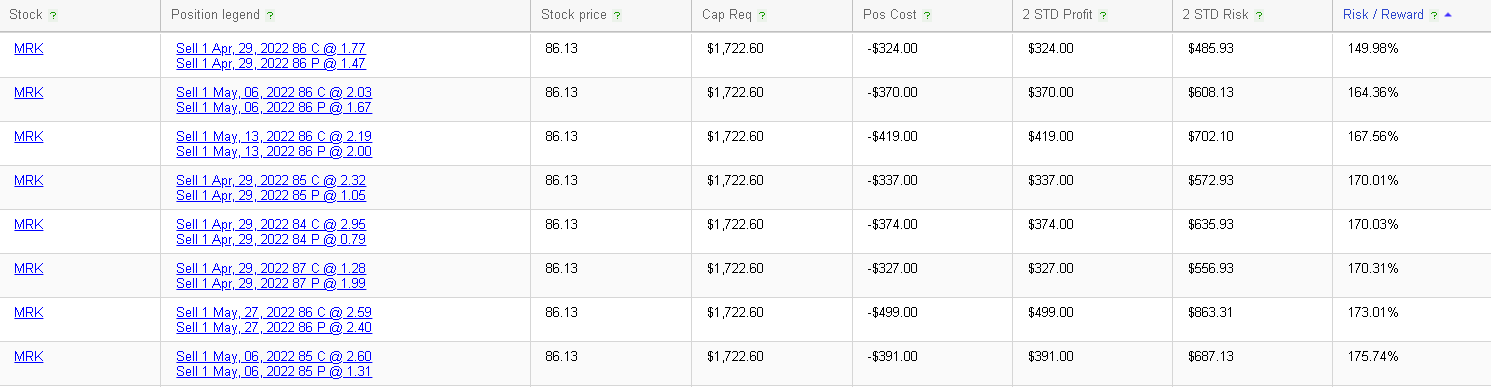Select Sell 1 May 06 2022 86 P @ 1.67
The image size is (1491, 388).
tap(274, 107)
